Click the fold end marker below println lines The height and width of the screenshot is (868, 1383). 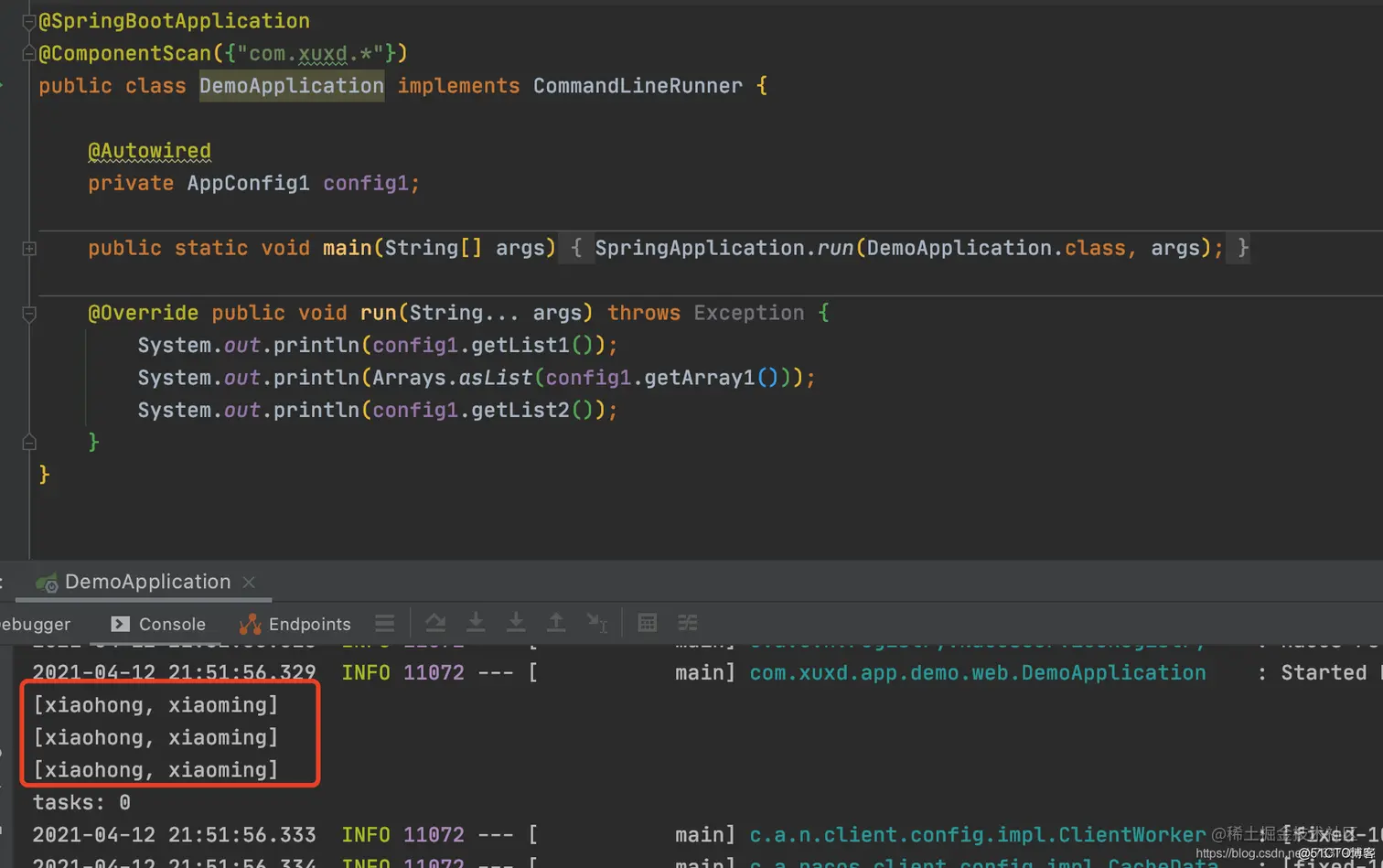(x=28, y=443)
